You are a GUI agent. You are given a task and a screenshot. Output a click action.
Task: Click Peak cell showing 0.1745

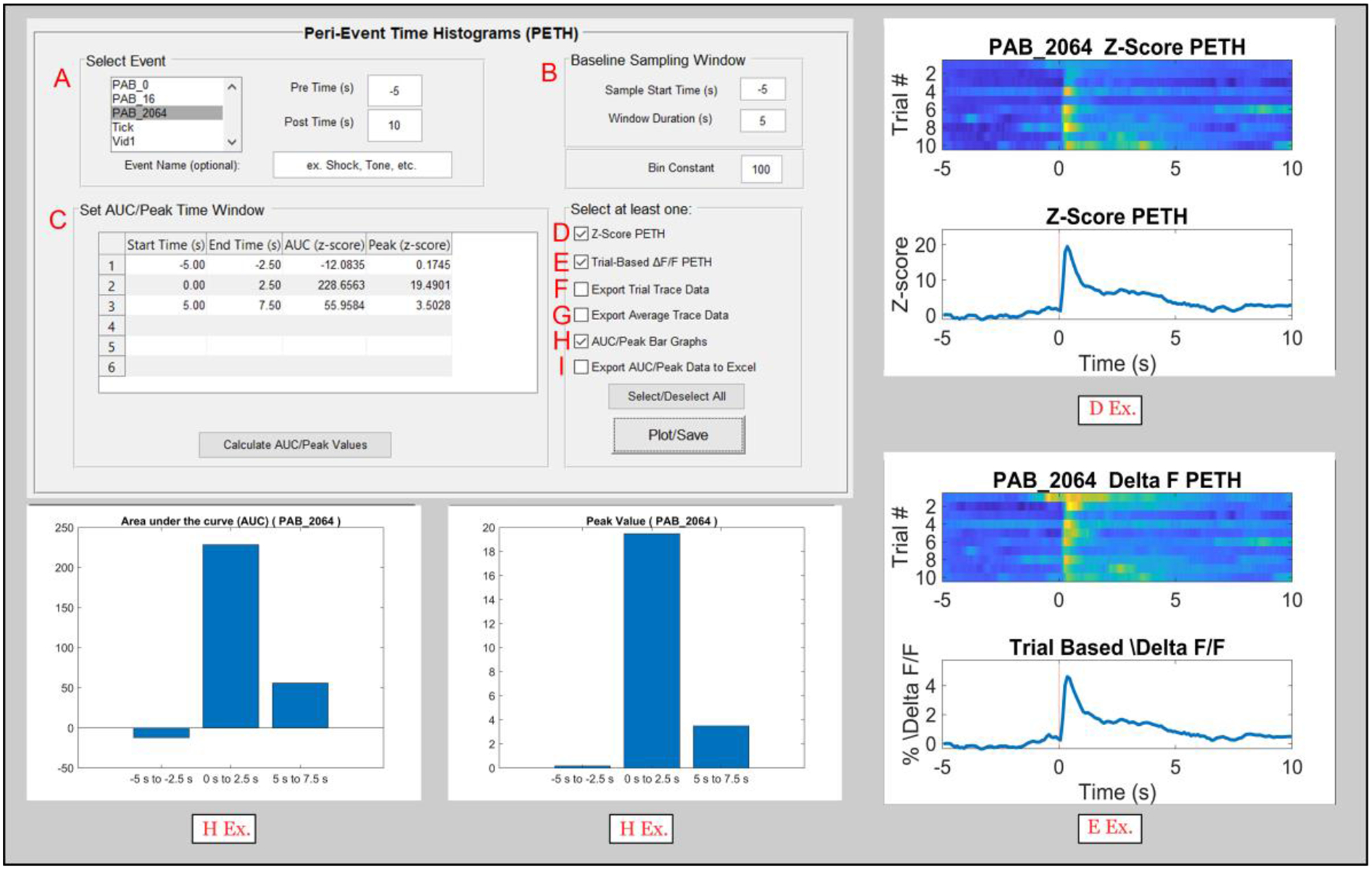409,265
